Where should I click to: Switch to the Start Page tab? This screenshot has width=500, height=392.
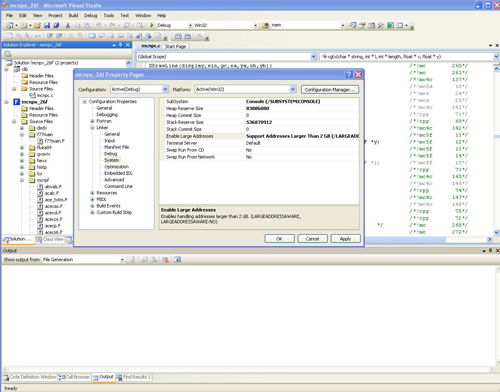[176, 46]
